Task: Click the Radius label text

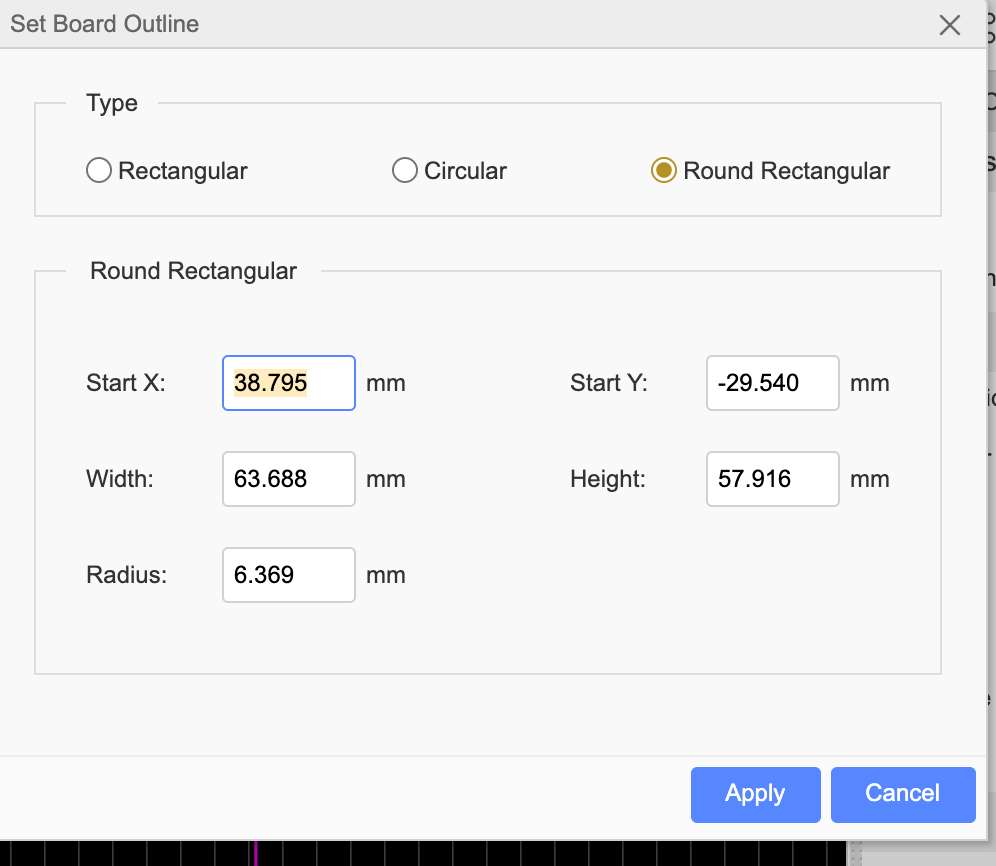Action: pos(126,575)
